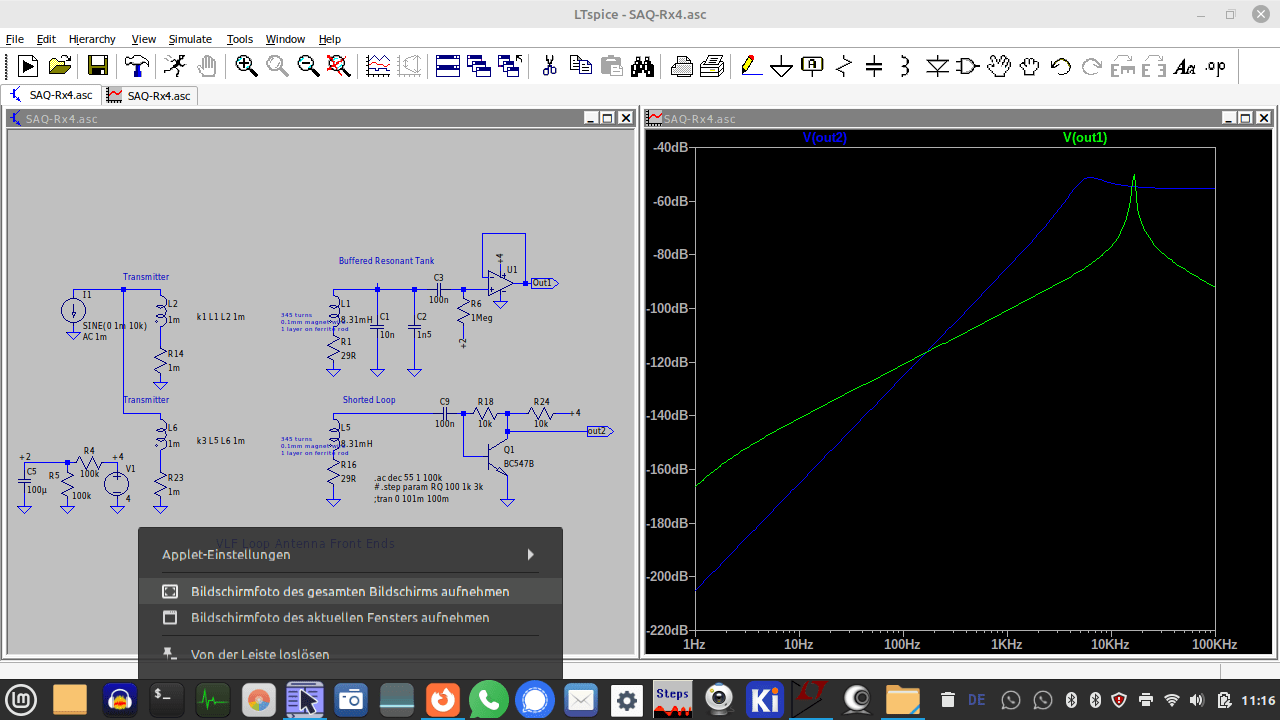Select the Draw Wire pencil tool

[750, 66]
